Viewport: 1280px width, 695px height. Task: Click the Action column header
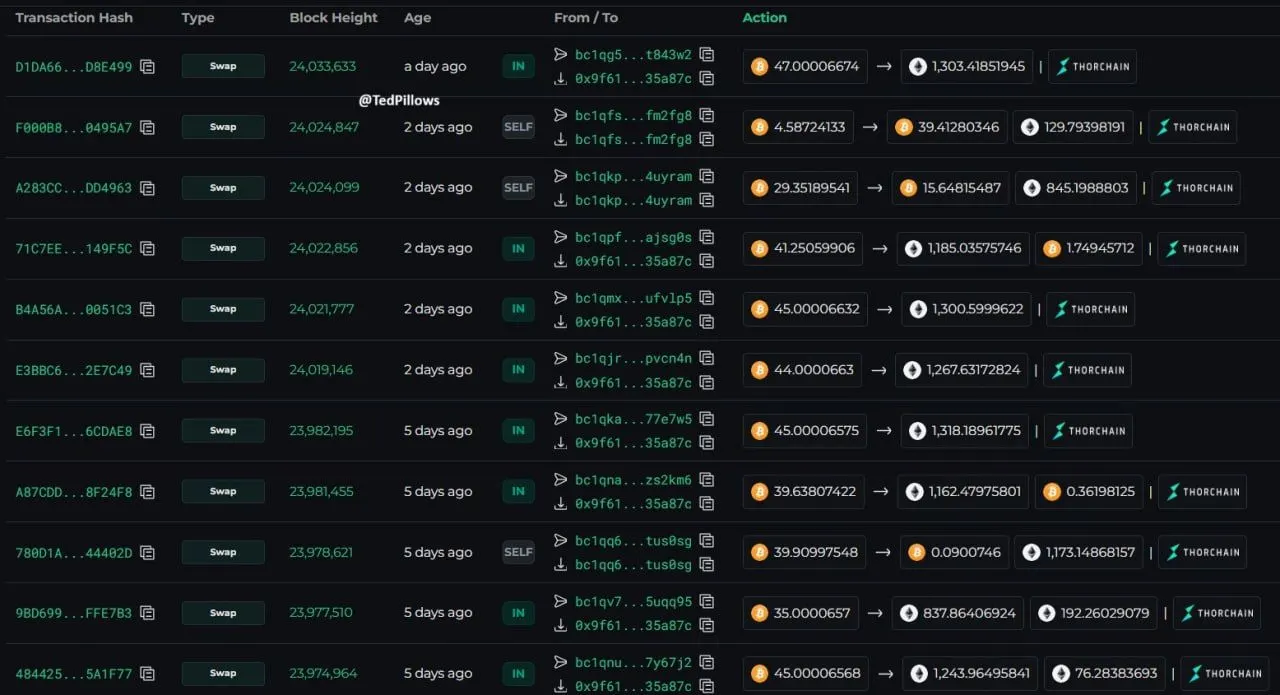coord(764,18)
